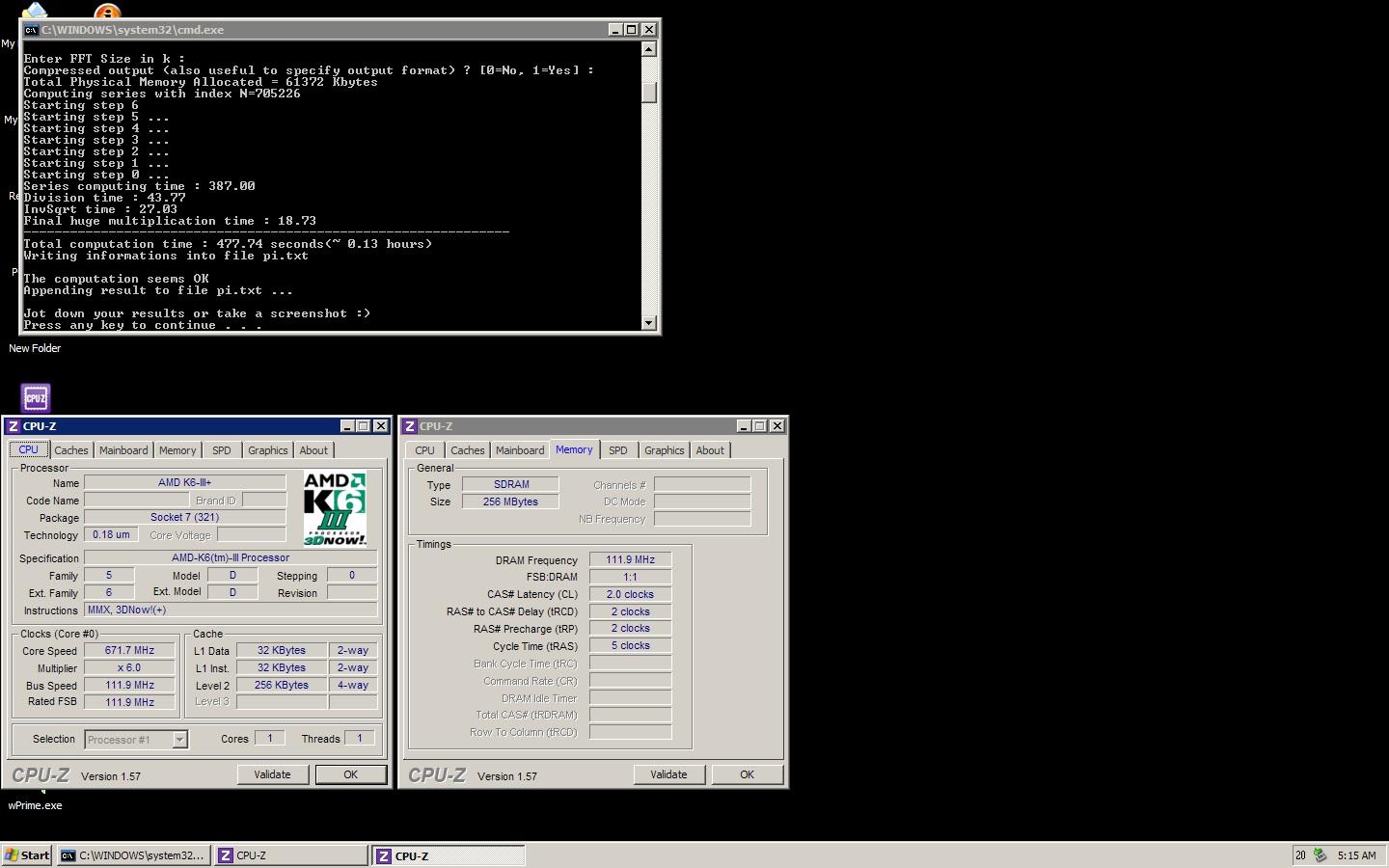
Task: Switch to cmd.exe taskbar button
Action: 133,855
